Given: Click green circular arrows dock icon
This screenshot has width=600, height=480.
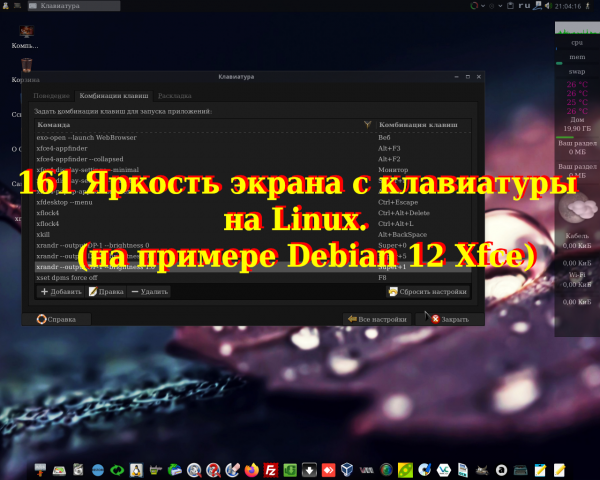Looking at the screenshot, I should click(x=117, y=470).
